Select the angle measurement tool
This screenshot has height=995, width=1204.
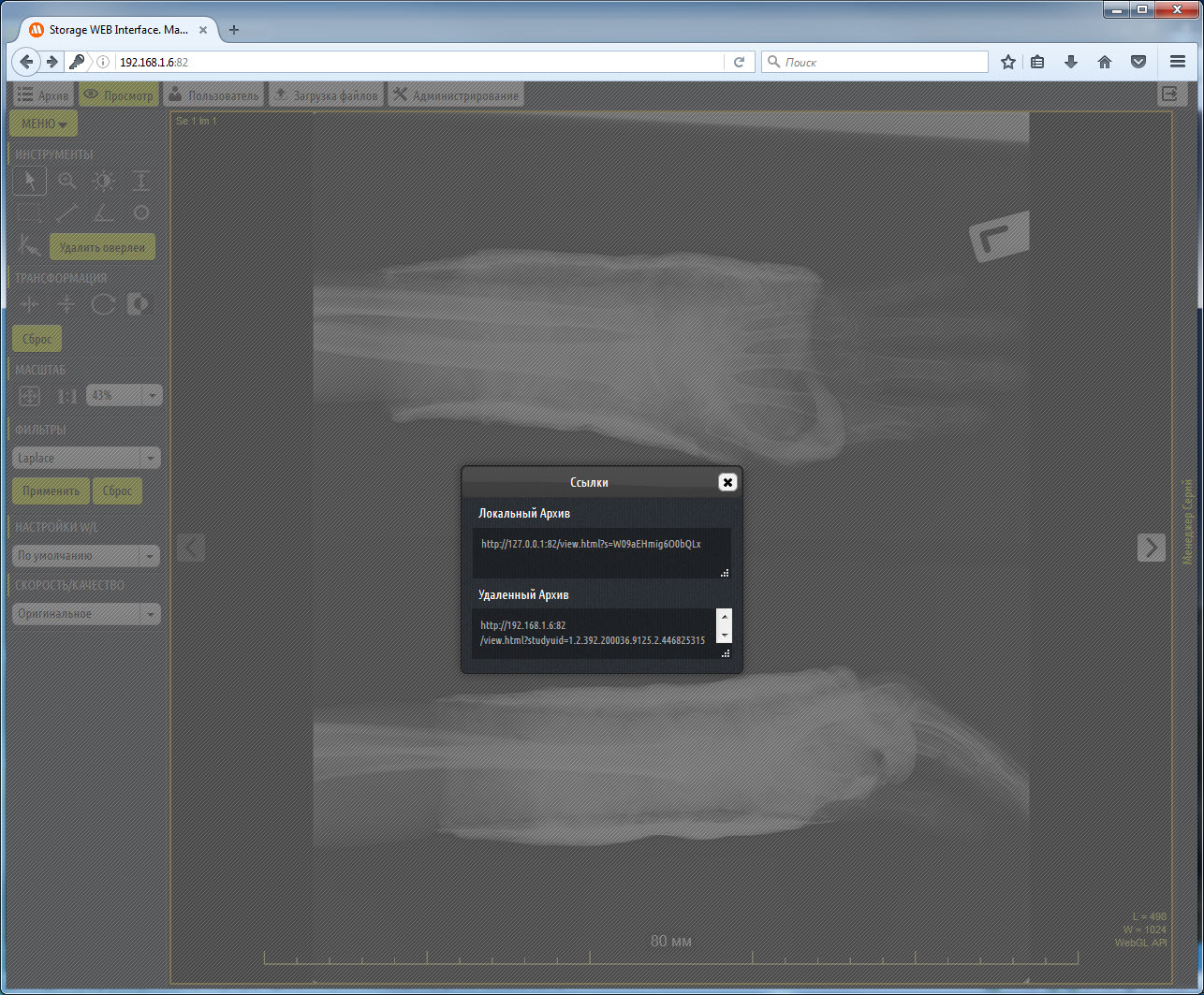(x=103, y=212)
